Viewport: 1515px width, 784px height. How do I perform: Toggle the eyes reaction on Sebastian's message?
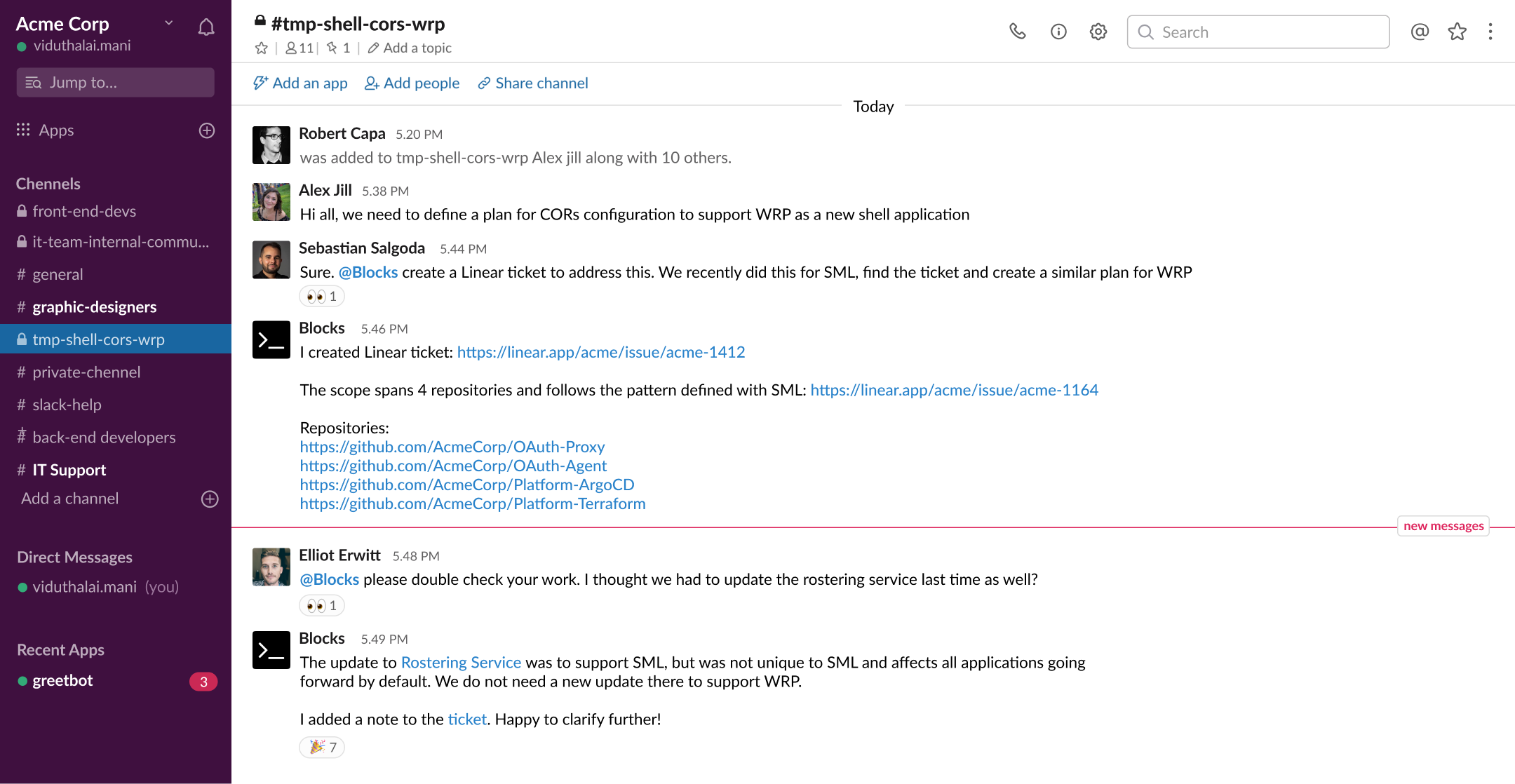pyautogui.click(x=321, y=296)
